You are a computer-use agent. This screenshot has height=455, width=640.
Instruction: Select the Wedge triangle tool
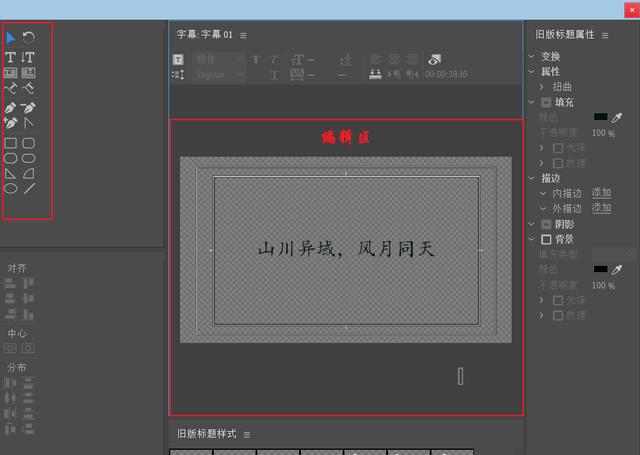coord(11,174)
